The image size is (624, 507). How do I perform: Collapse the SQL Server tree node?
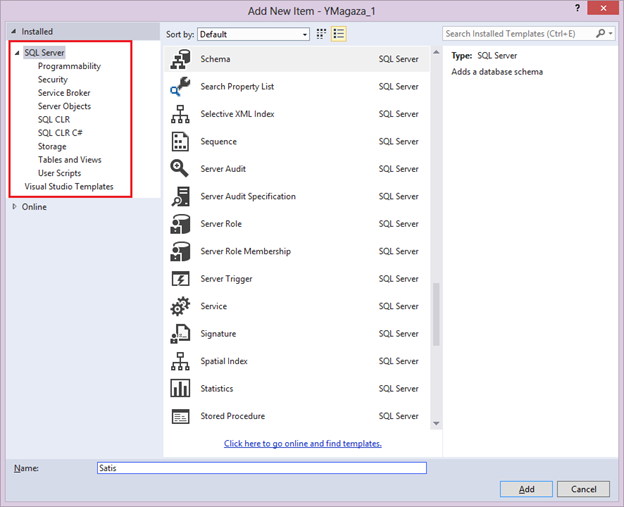[17, 53]
